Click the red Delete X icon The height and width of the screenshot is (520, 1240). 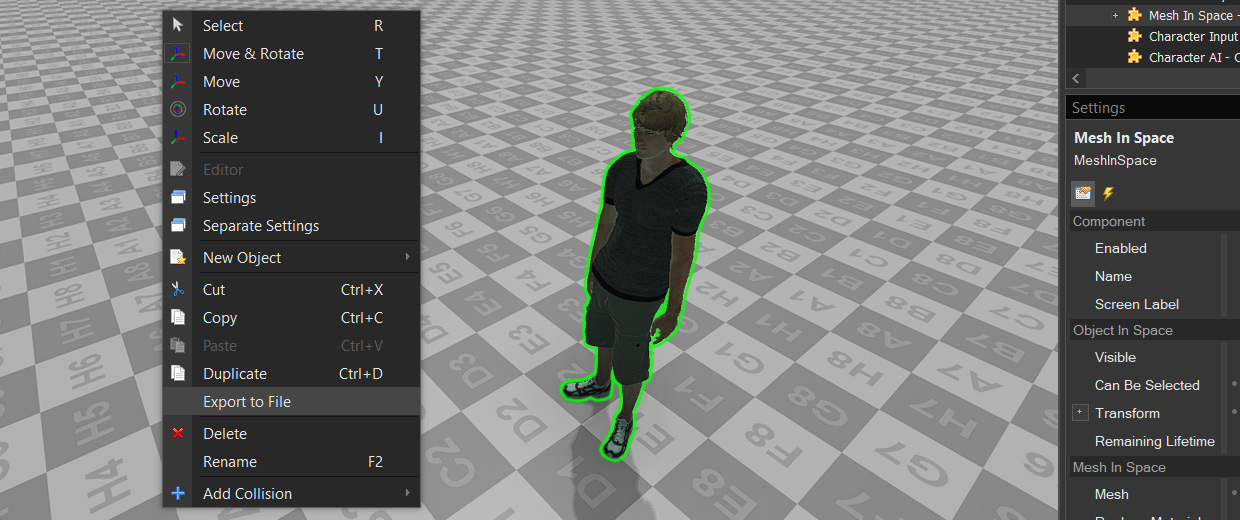pyautogui.click(x=178, y=433)
